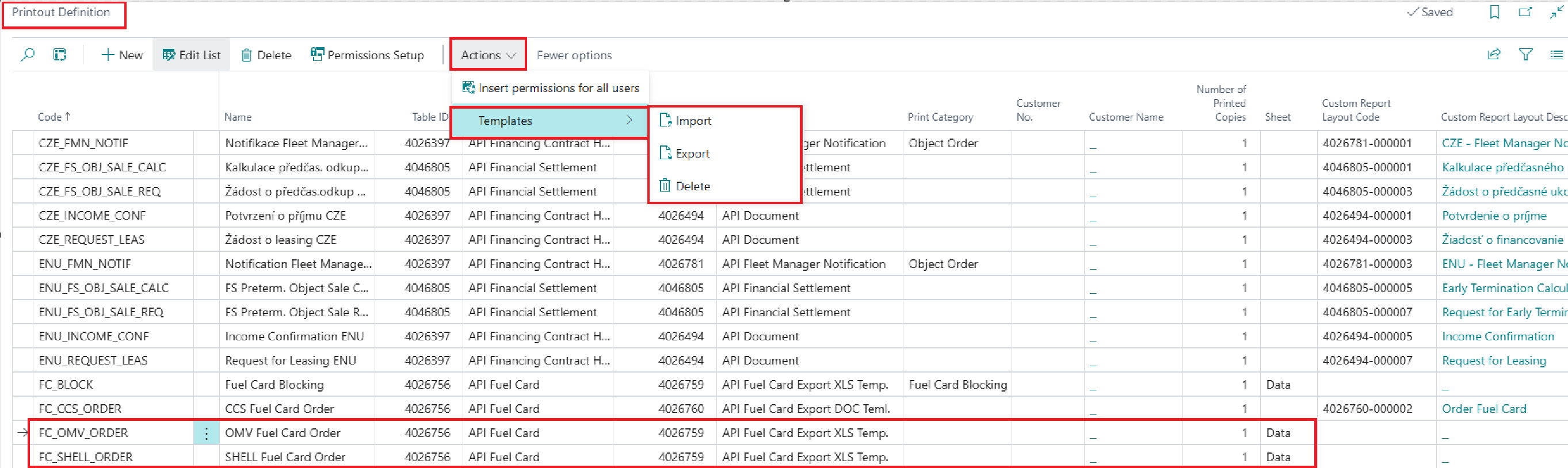Viewport: 1568px width, 468px height.
Task: Click the search magnifier icon
Action: [x=28, y=55]
